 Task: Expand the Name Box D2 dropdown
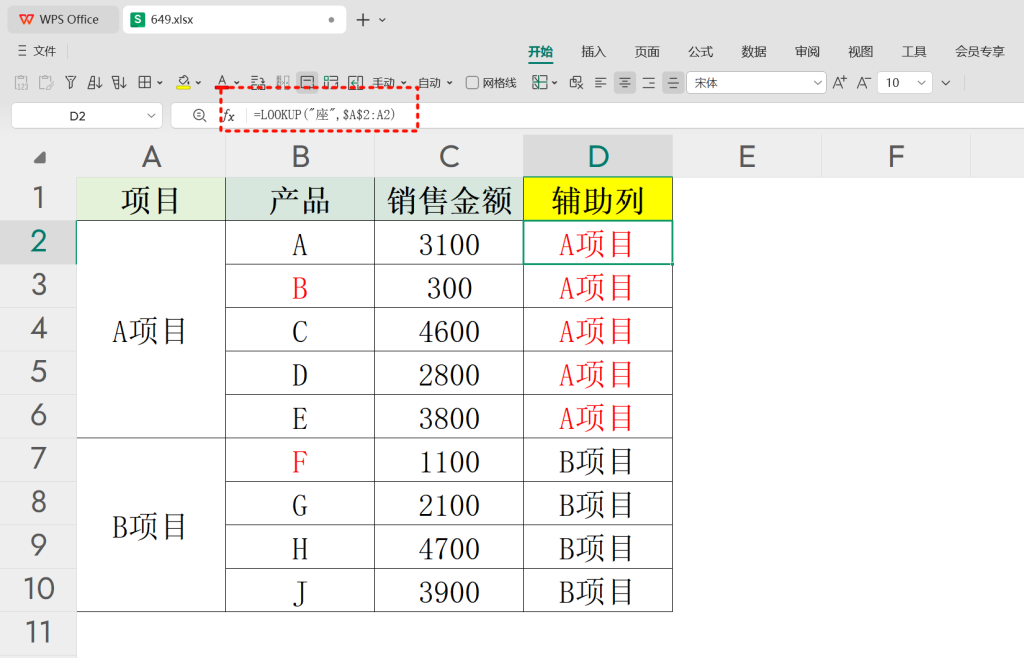151,116
